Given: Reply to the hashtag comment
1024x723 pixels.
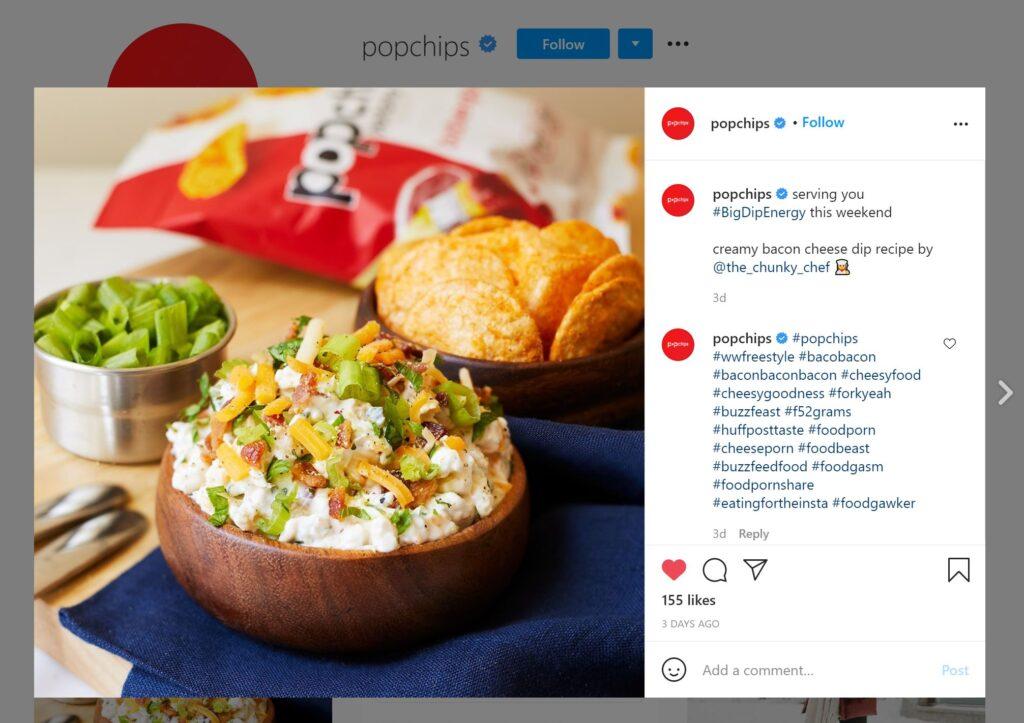Looking at the screenshot, I should click(754, 534).
